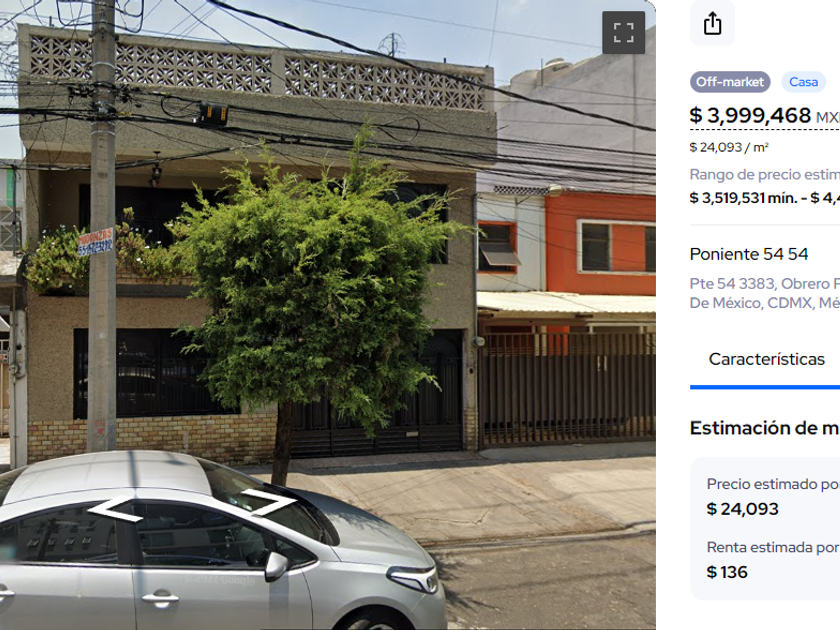Click the Estimación de m heading
Viewport: 840px width, 630px height.
pyautogui.click(x=764, y=428)
